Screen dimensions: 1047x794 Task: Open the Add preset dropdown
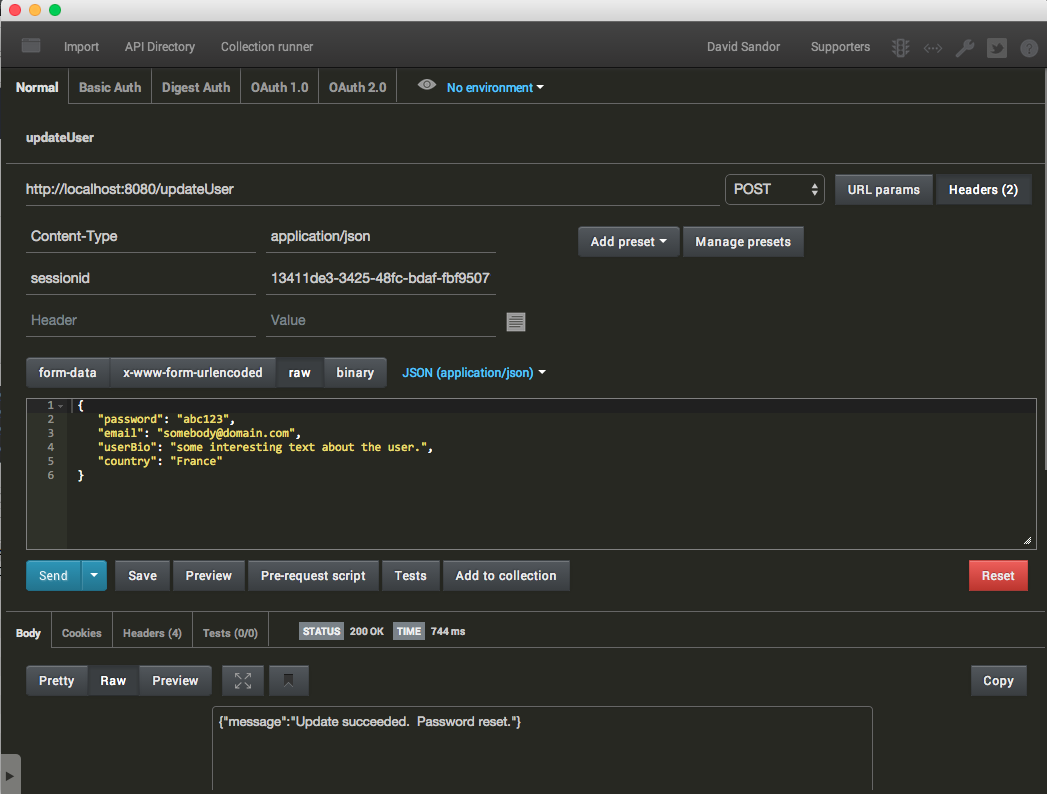click(628, 242)
